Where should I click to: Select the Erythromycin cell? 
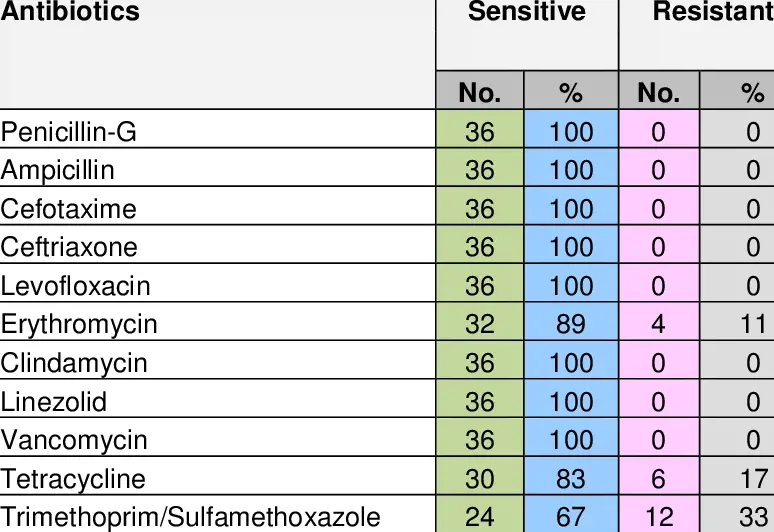pos(79,324)
